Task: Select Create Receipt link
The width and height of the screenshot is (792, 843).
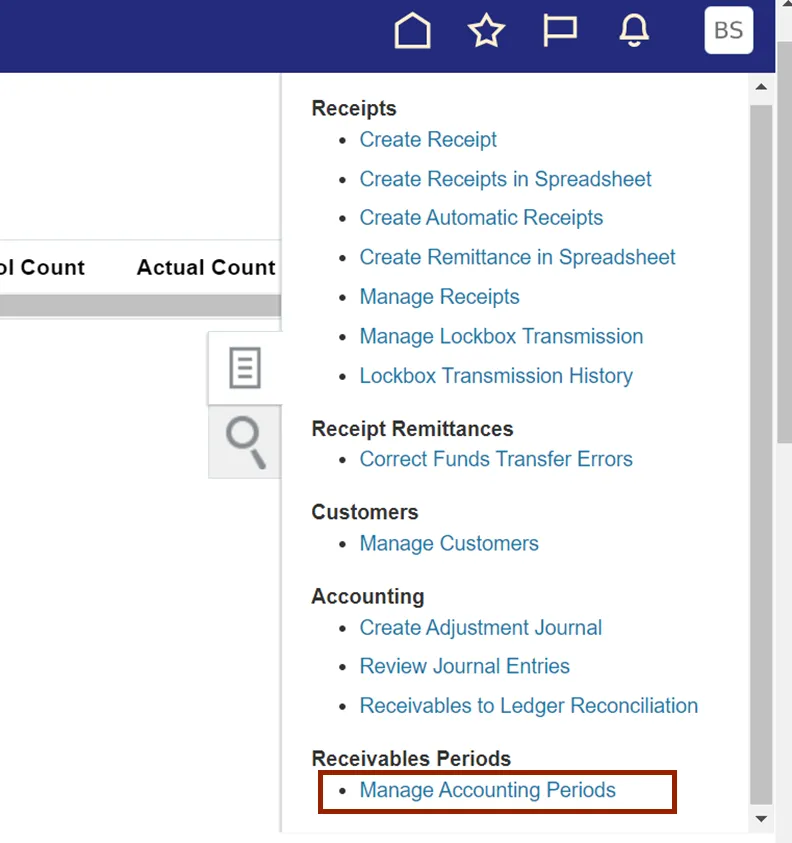Action: [x=428, y=140]
